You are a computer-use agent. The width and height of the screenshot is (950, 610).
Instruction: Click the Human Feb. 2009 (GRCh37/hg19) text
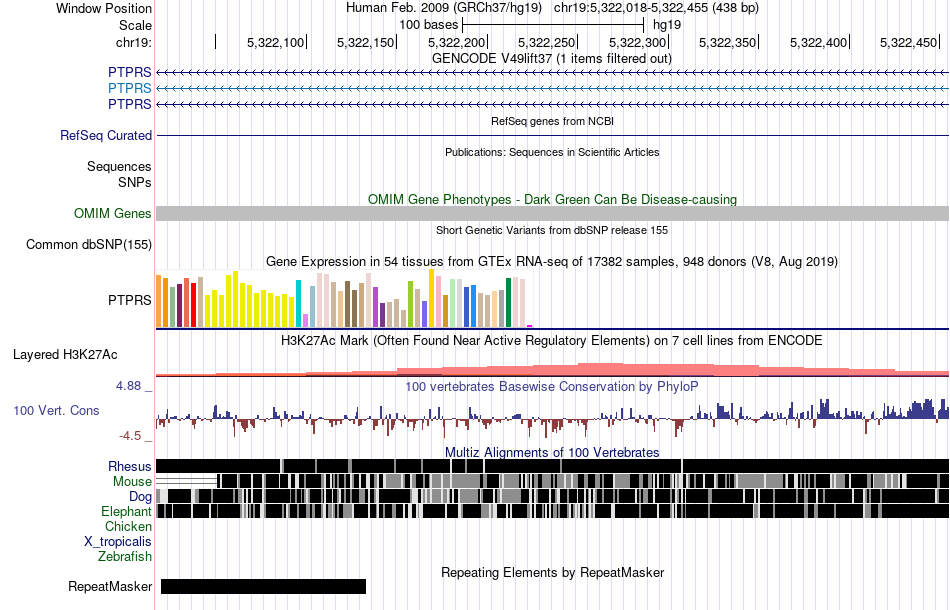tap(444, 8)
